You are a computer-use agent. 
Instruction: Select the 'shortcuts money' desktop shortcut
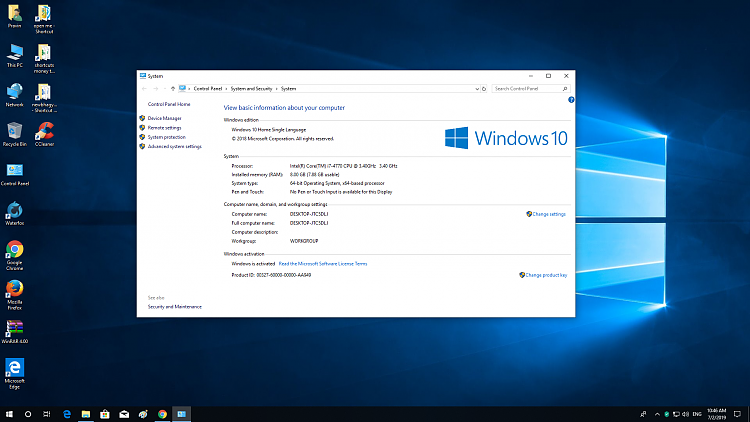pyautogui.click(x=44, y=59)
